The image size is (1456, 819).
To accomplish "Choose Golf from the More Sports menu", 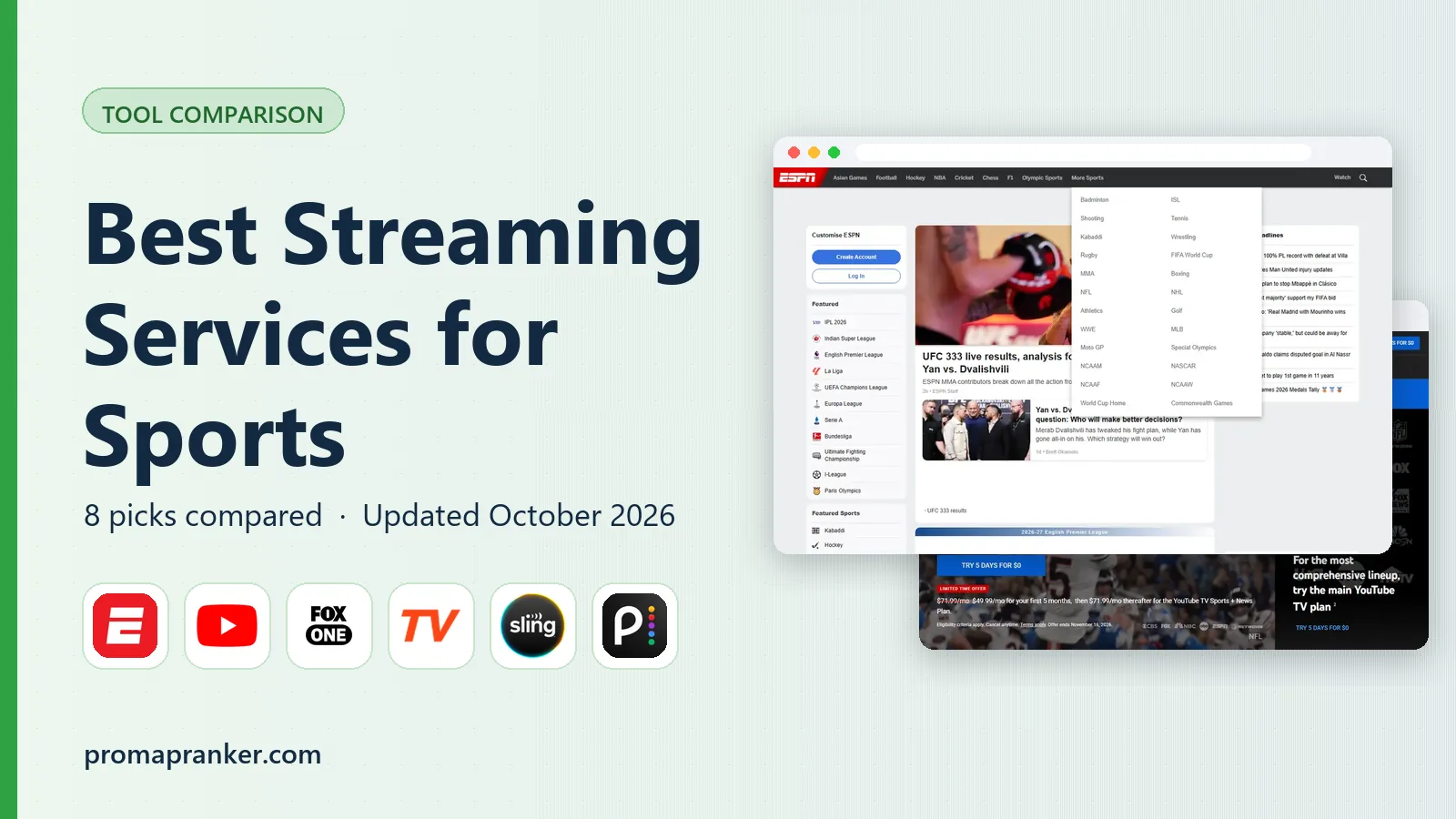I will (x=1177, y=310).
